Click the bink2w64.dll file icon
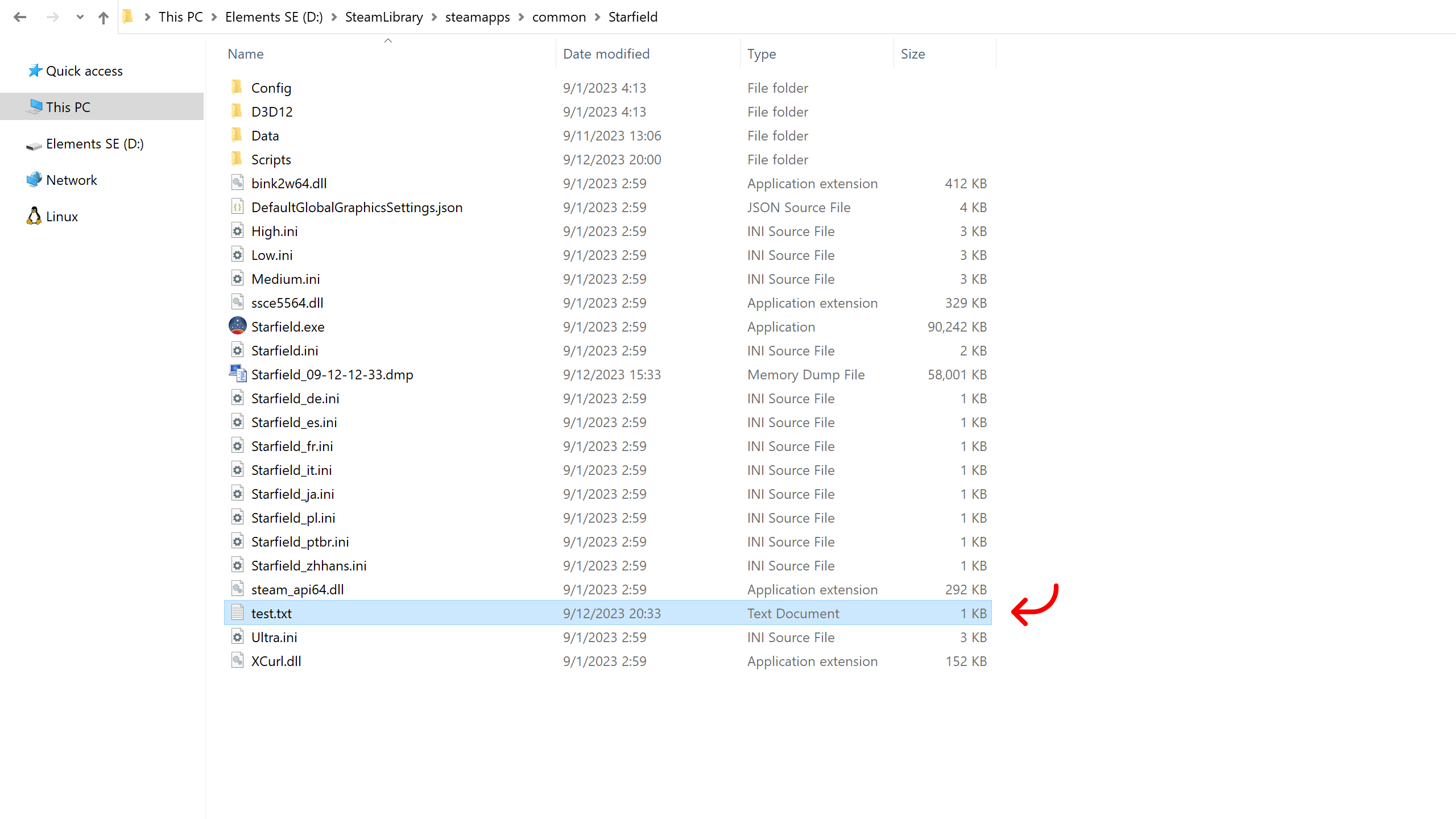1456x819 pixels. tap(237, 183)
